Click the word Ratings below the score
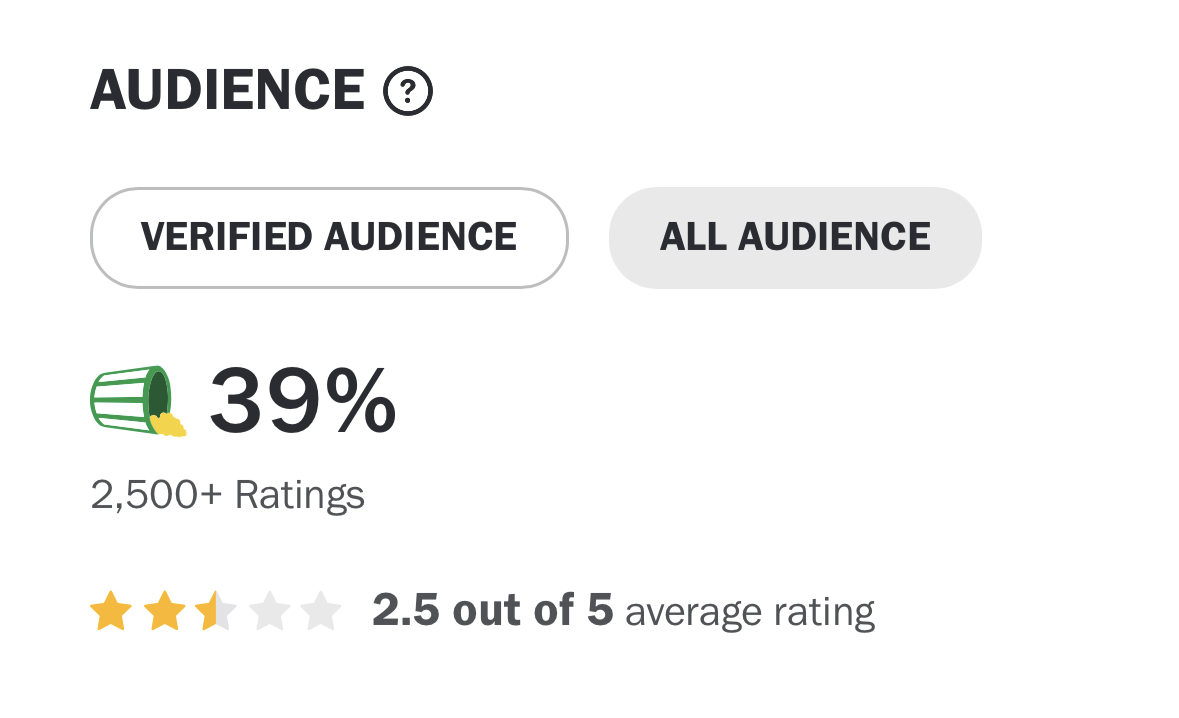Image resolution: width=1179 pixels, height=718 pixels. click(299, 495)
